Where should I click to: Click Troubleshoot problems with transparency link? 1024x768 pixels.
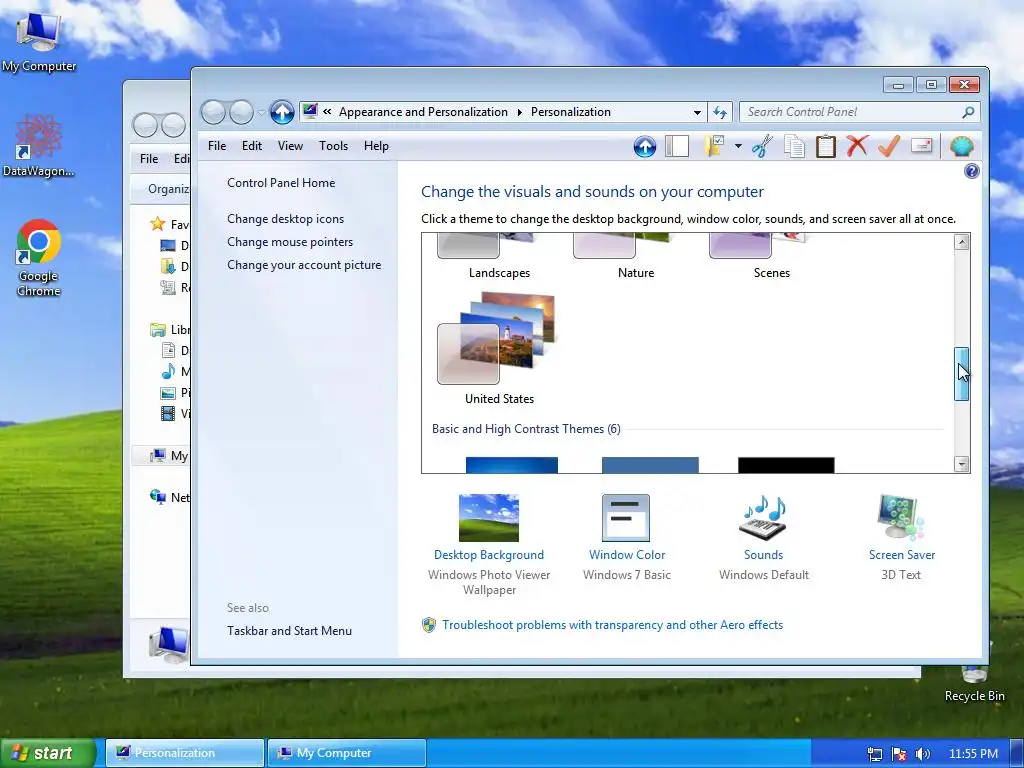click(x=612, y=625)
